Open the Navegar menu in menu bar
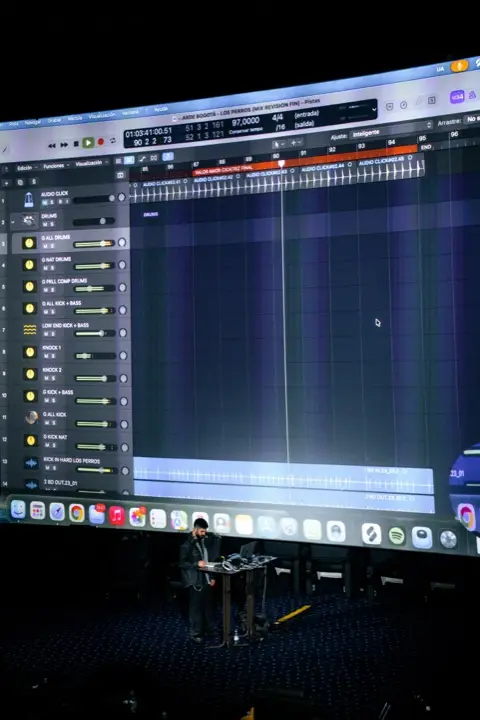The width and height of the screenshot is (480, 720). tap(32, 123)
